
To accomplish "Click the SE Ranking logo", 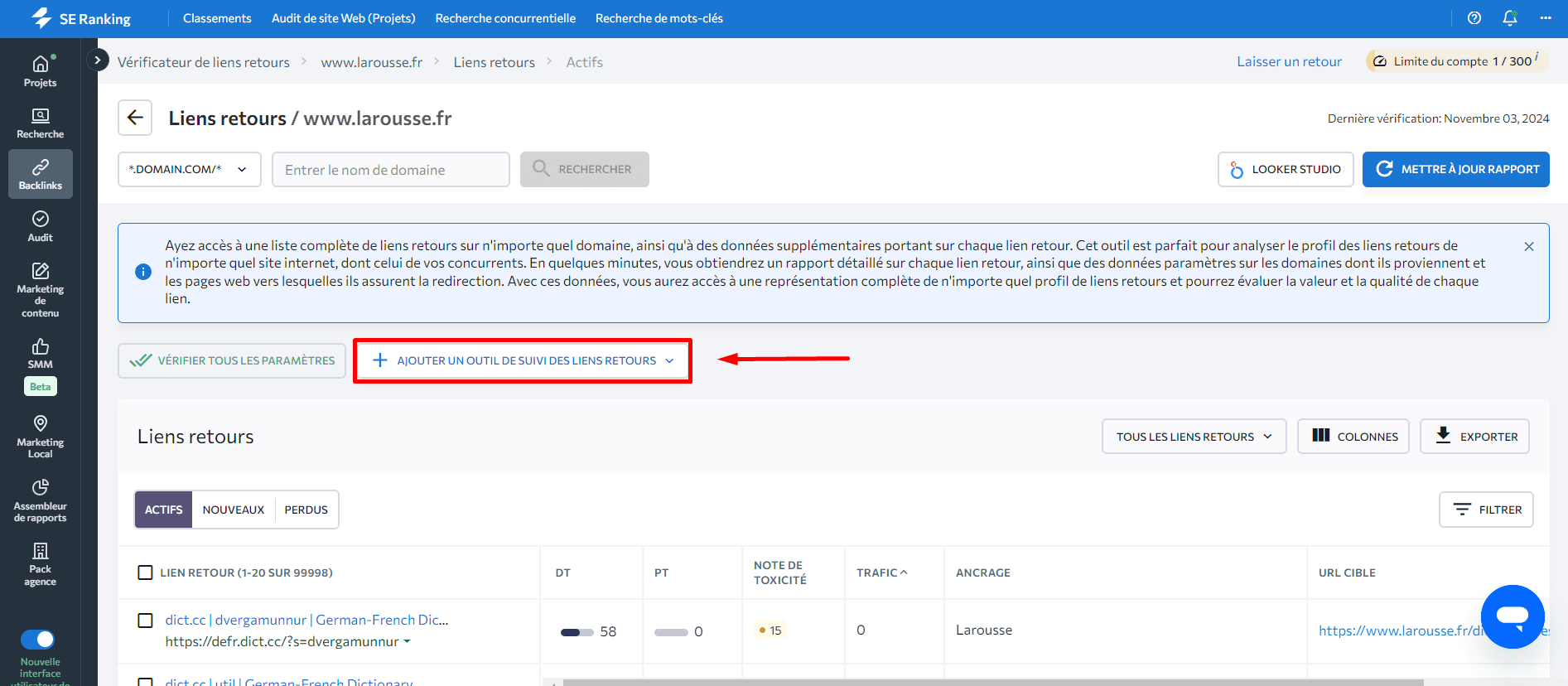I will click(81, 18).
